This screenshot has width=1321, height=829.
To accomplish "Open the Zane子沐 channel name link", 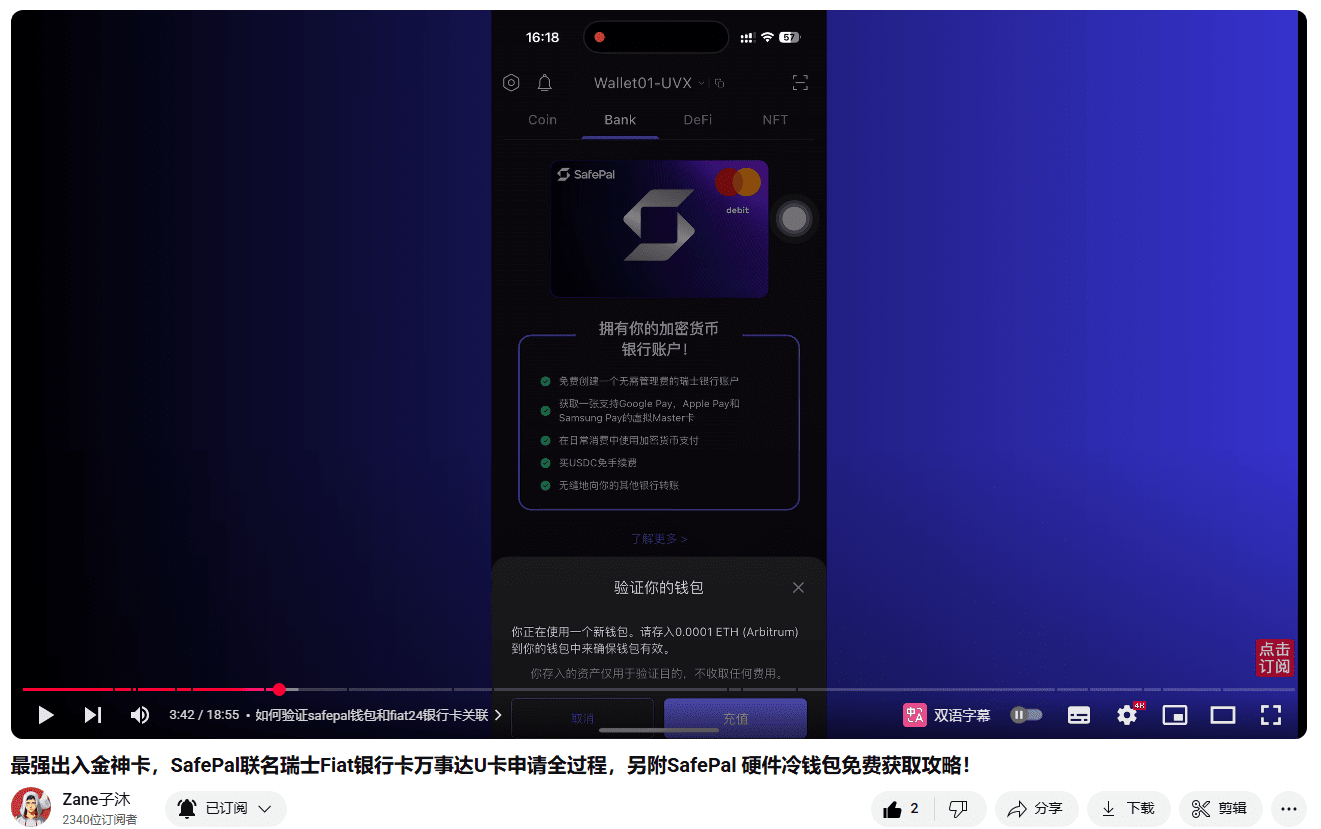I will (96, 800).
